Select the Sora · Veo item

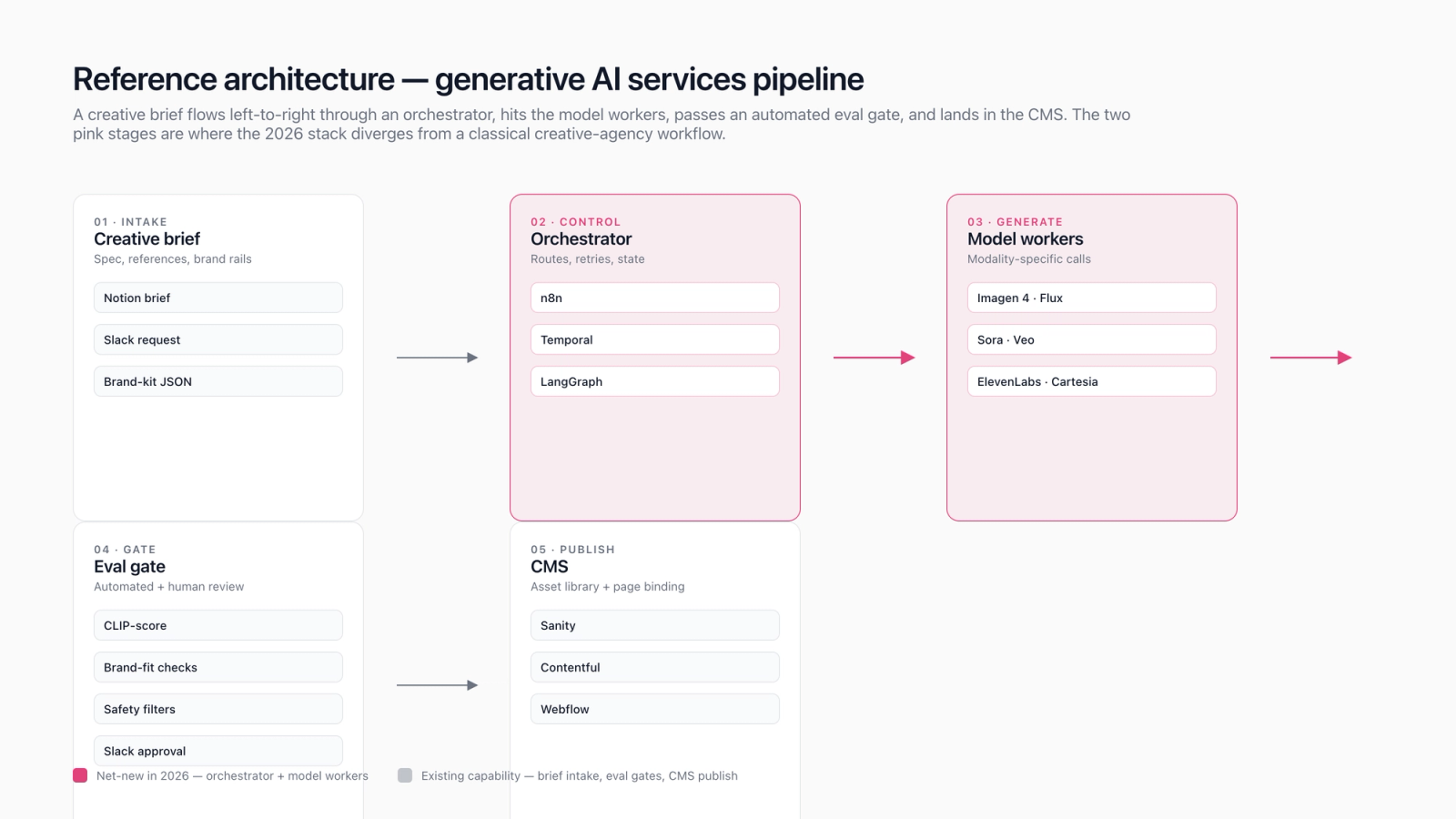pos(1092,339)
